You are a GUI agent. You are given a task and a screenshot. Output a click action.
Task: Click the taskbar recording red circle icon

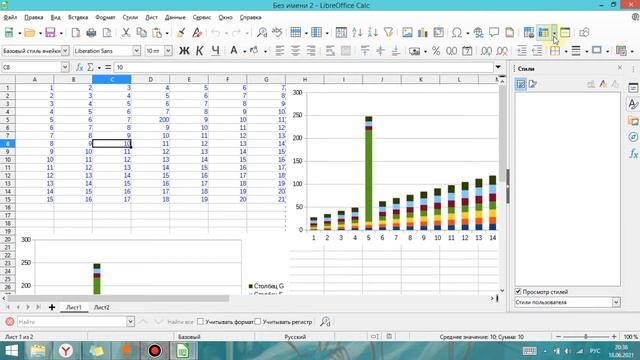point(155,351)
